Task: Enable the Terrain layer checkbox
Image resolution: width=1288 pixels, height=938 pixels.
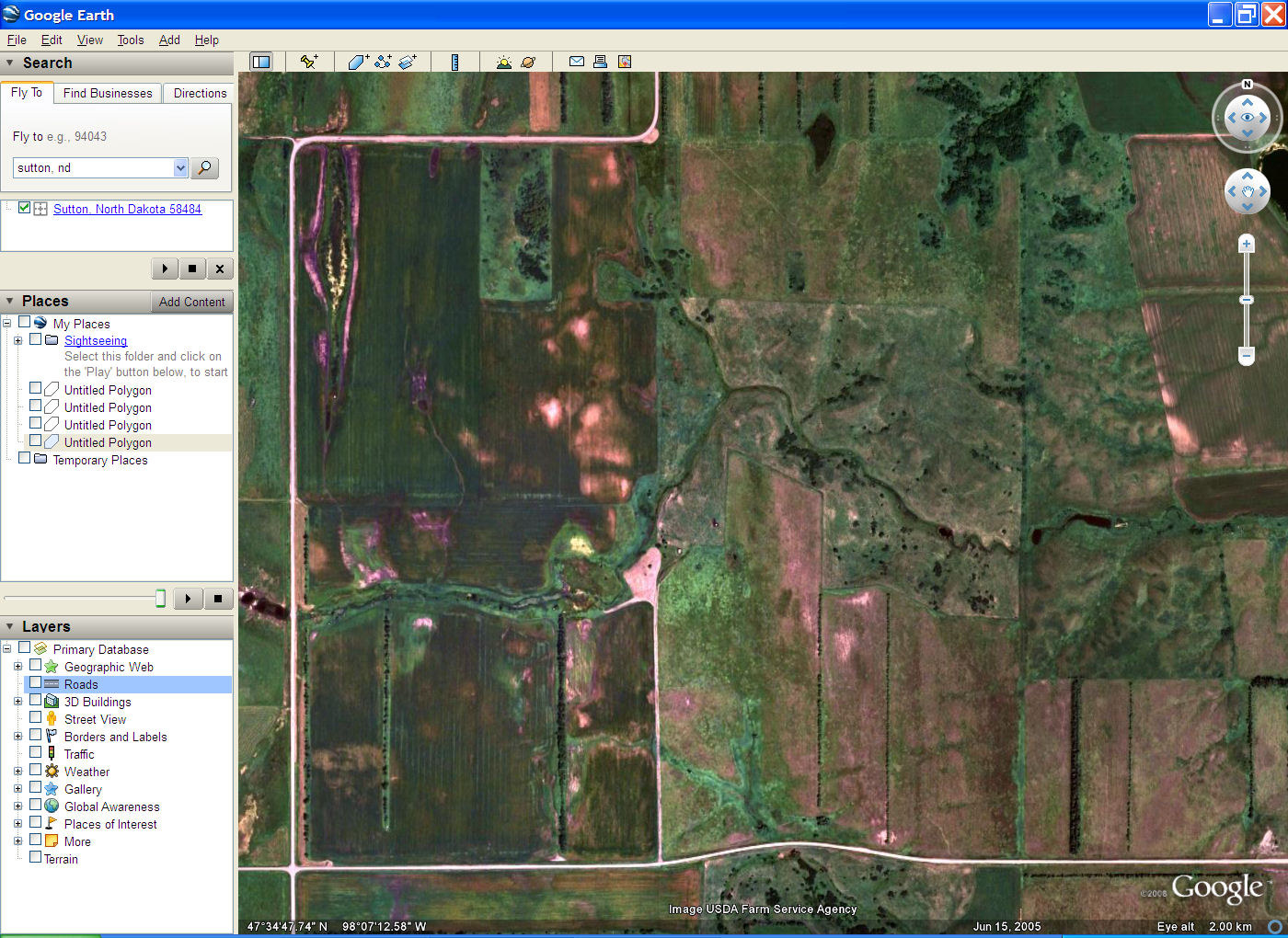Action: coord(35,858)
